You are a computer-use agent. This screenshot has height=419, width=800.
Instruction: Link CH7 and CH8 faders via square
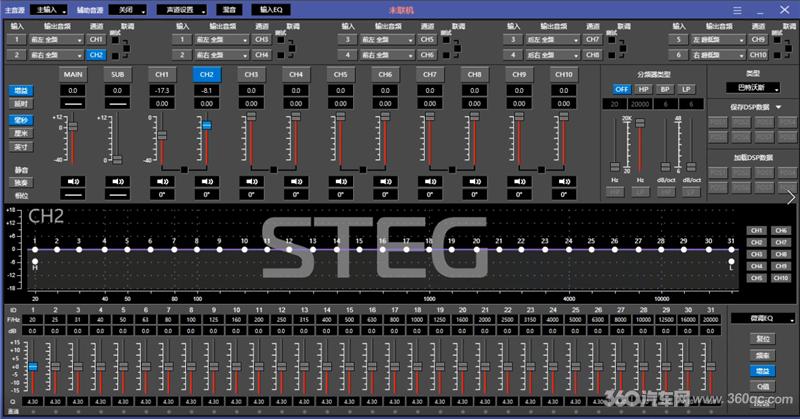452,169
